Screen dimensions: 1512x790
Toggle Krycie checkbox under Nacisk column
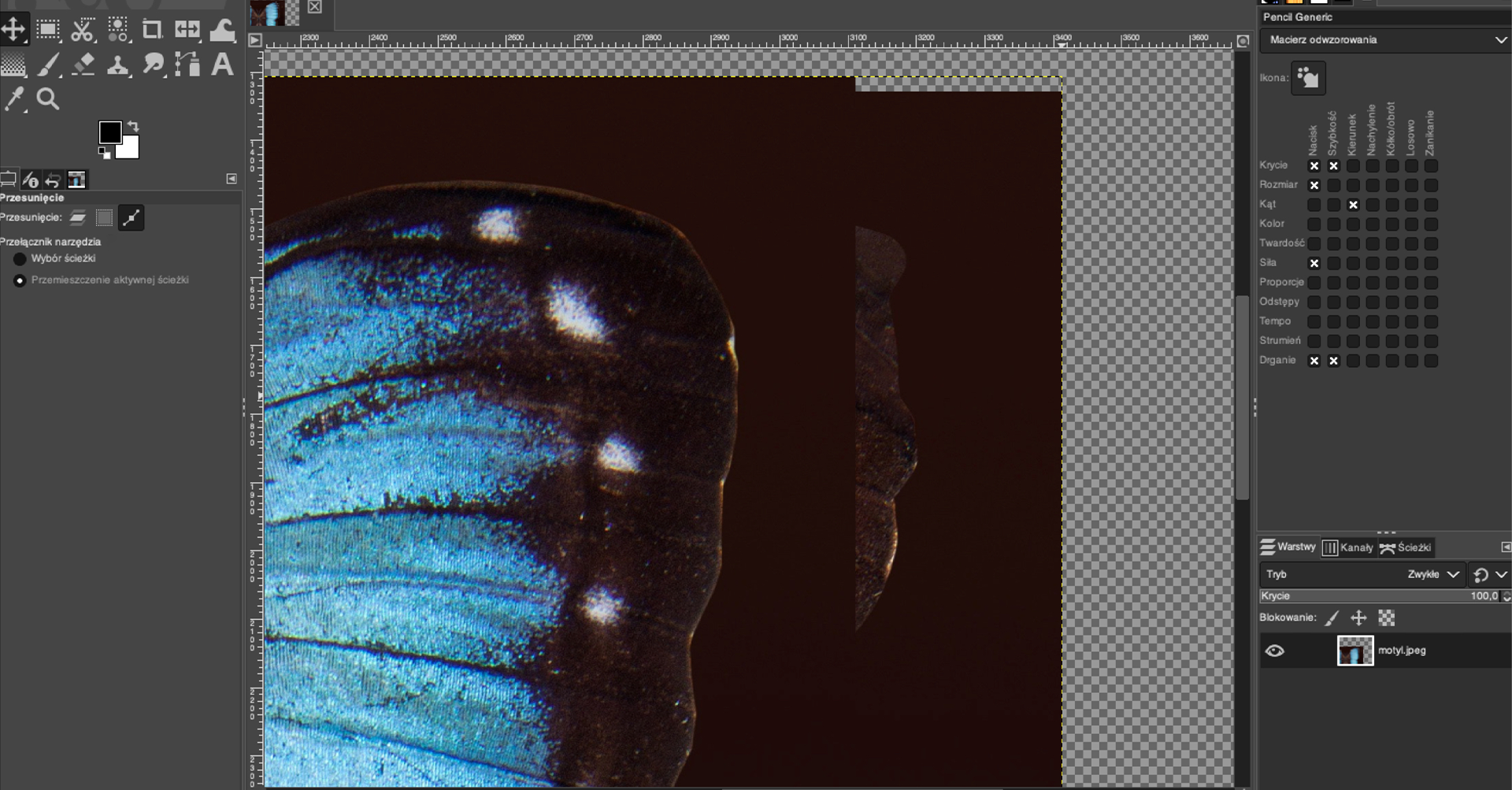[x=1314, y=166]
